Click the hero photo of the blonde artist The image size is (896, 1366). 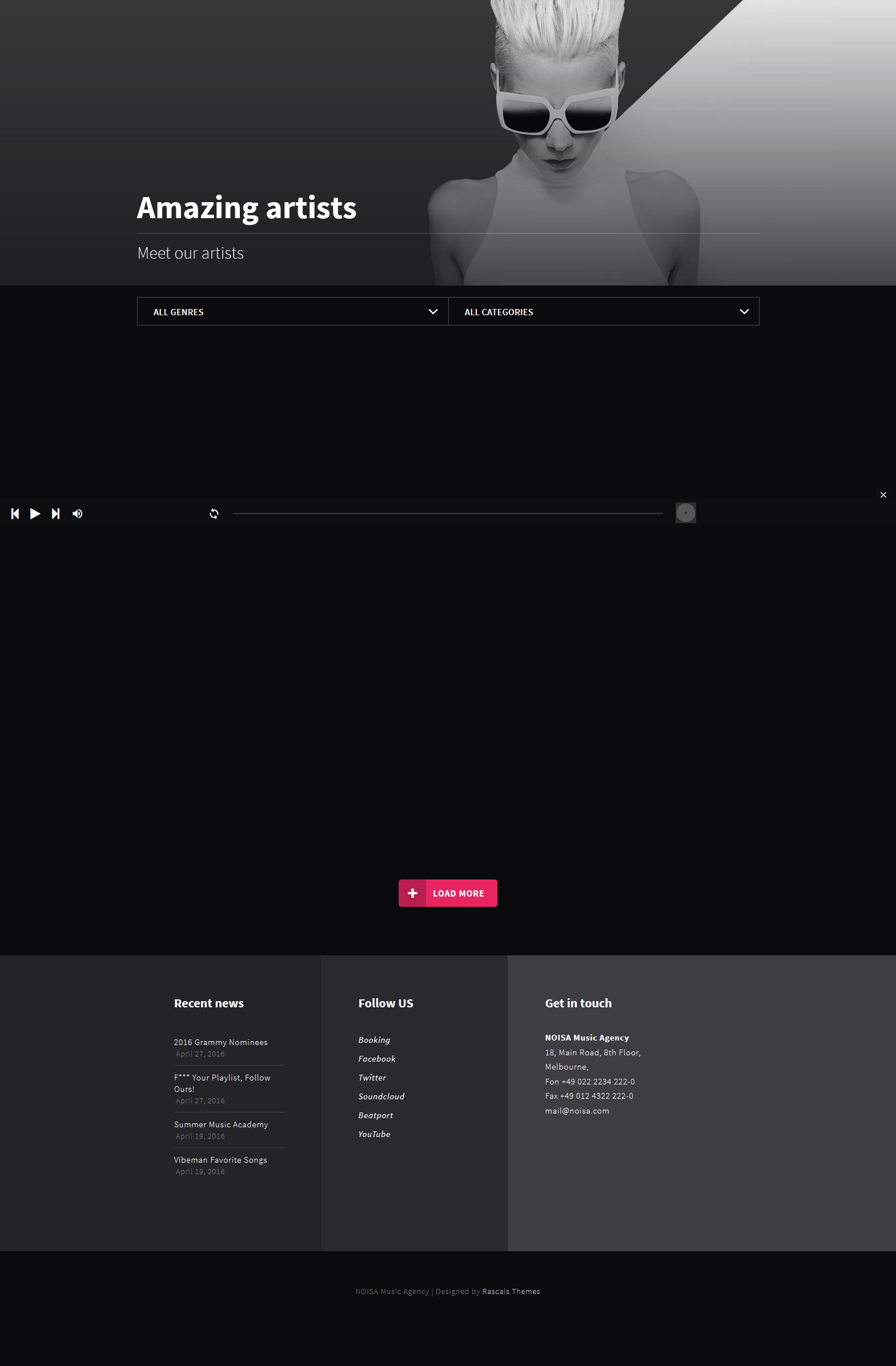(x=562, y=143)
